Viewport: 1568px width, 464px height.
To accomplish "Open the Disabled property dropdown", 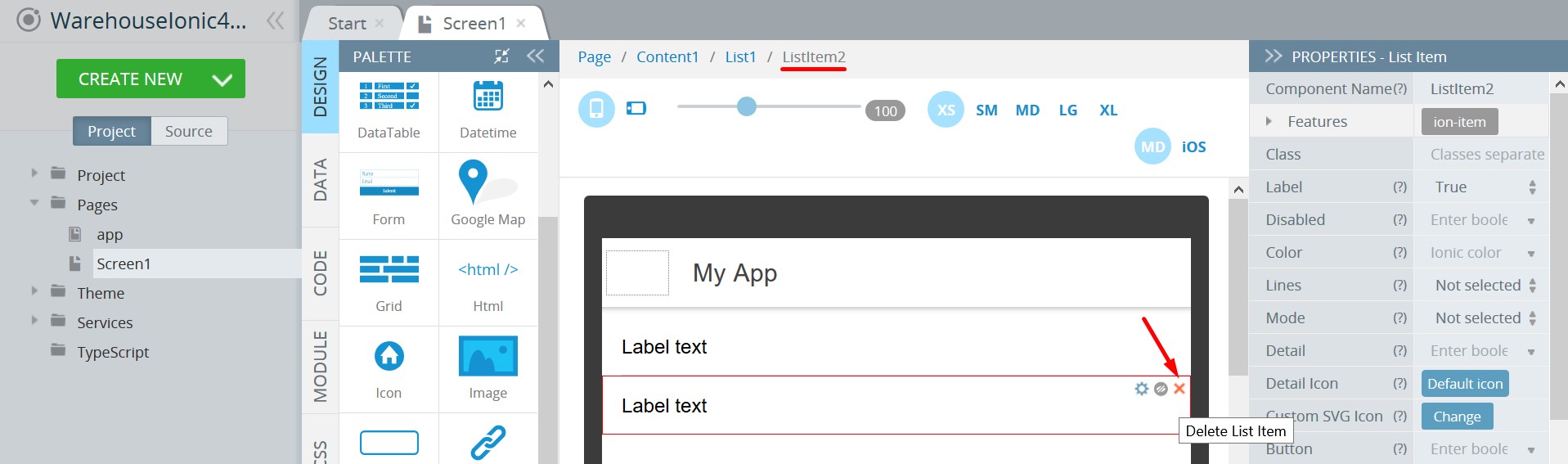I will [1481, 219].
